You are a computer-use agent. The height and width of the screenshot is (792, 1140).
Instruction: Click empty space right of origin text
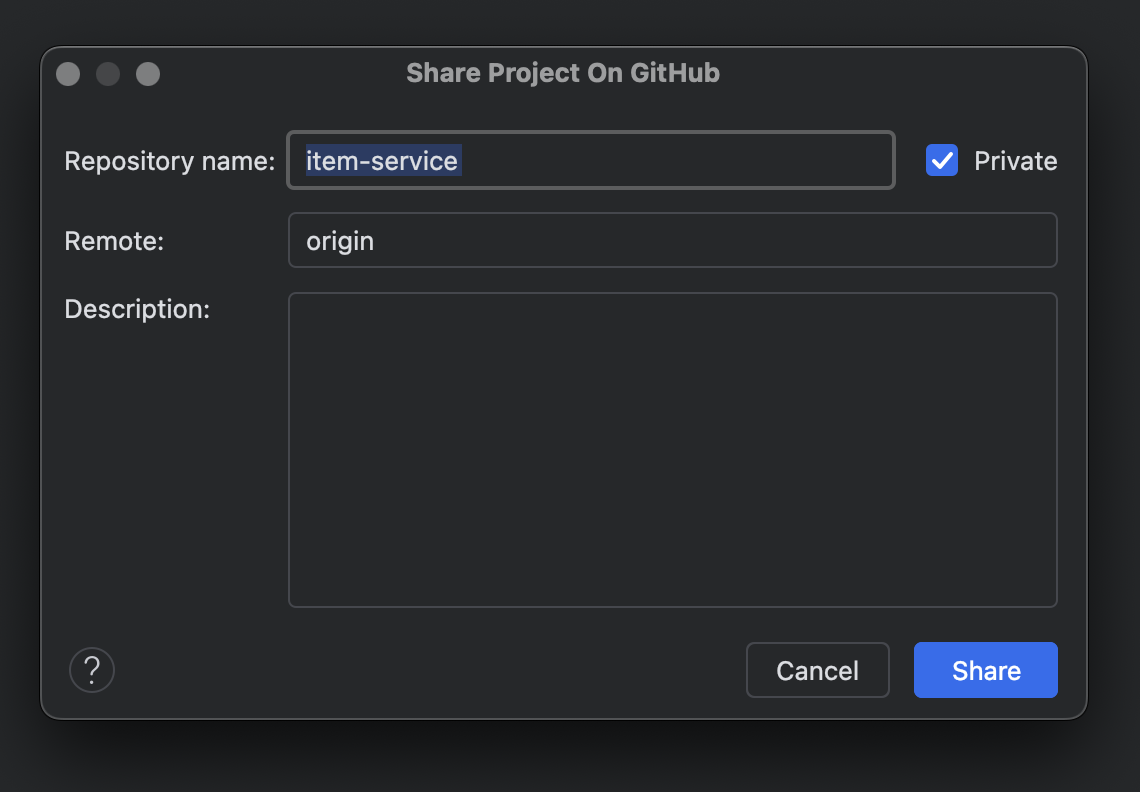click(700, 241)
